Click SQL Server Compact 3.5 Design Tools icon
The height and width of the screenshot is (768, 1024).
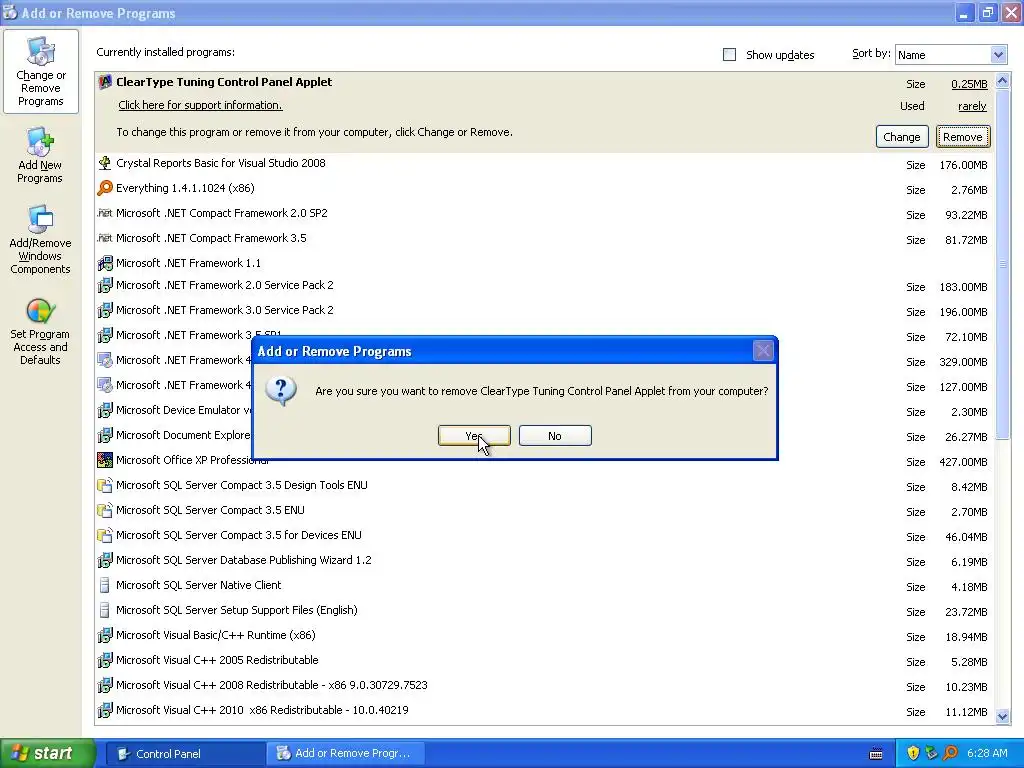[104, 485]
